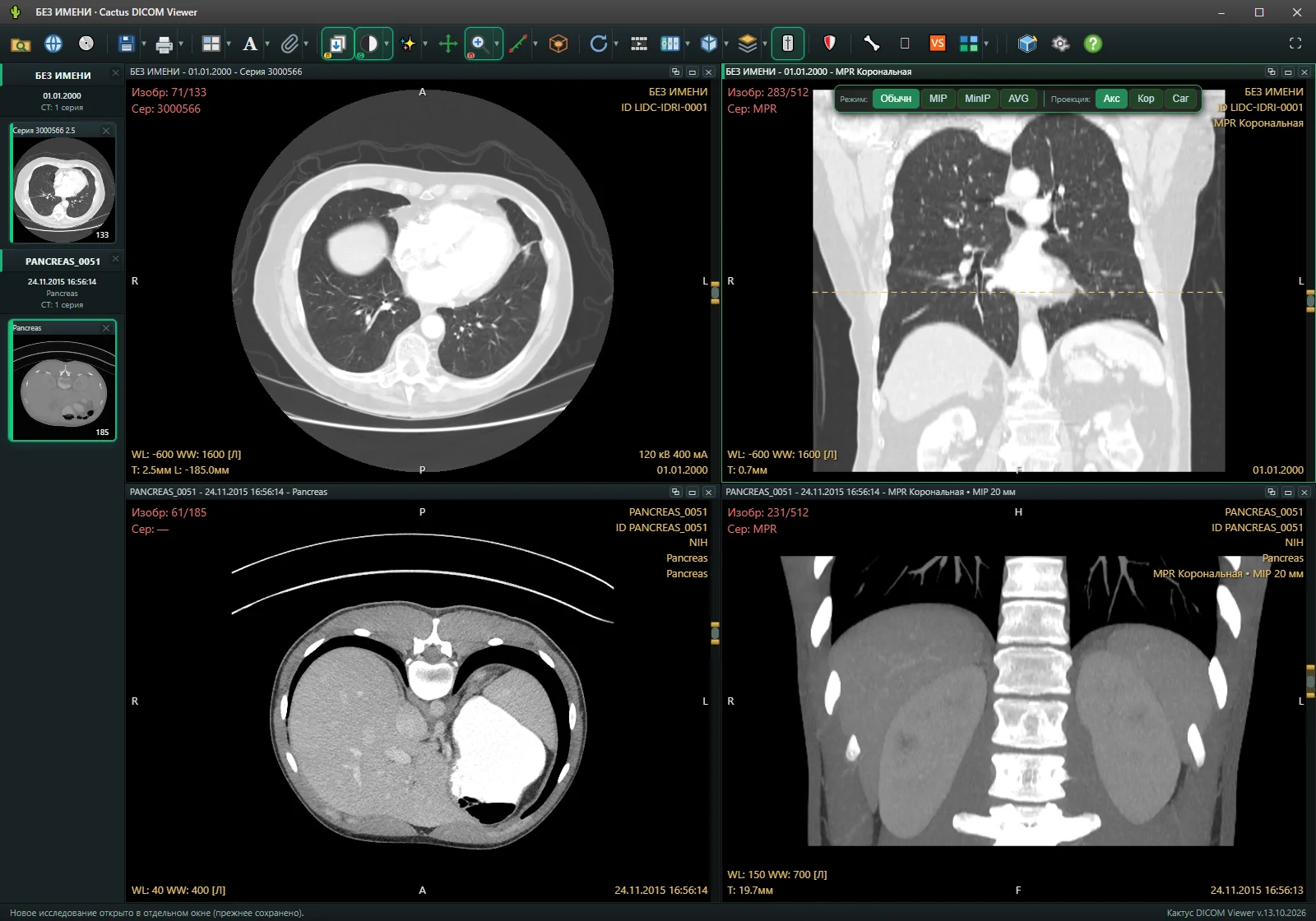
Task: Open help via green question mark
Action: click(1092, 44)
